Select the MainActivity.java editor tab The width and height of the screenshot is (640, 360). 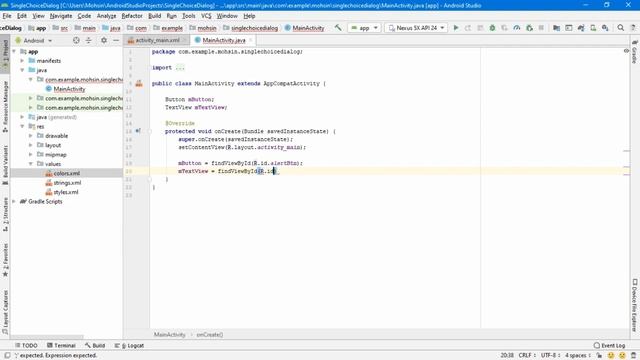(224, 40)
